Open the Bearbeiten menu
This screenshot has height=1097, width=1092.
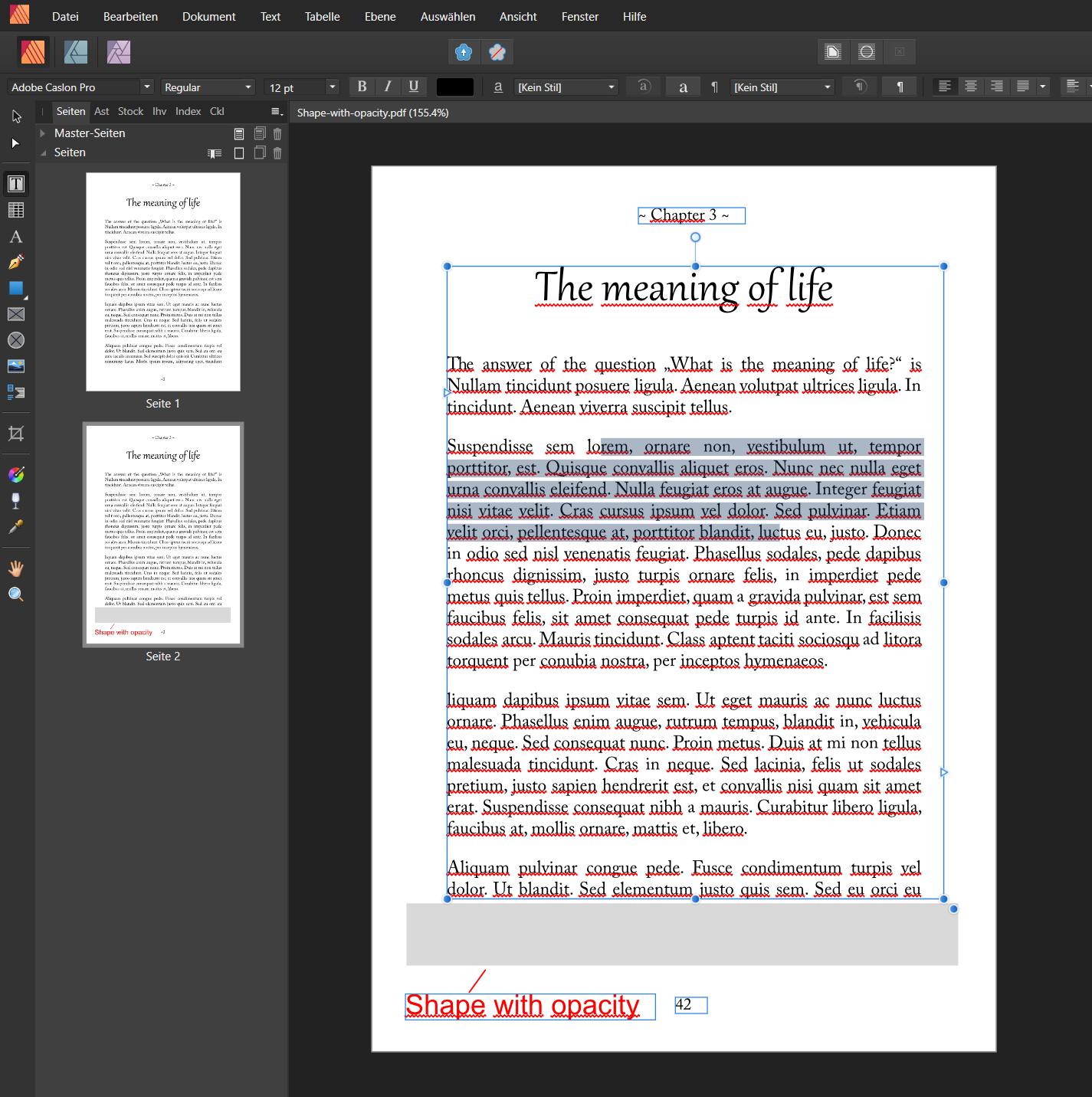pyautogui.click(x=130, y=16)
